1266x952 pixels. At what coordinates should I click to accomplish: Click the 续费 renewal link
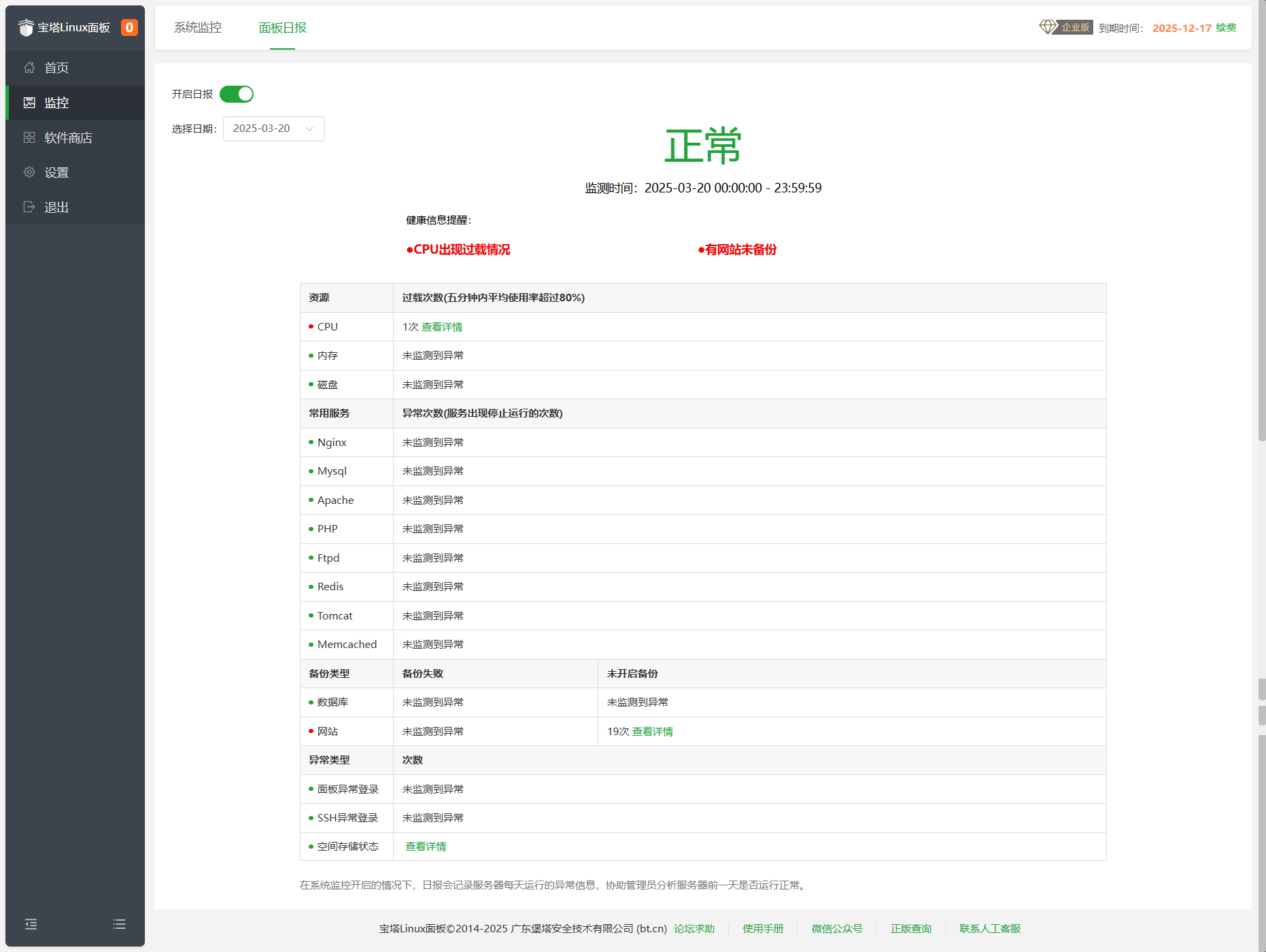click(1226, 28)
